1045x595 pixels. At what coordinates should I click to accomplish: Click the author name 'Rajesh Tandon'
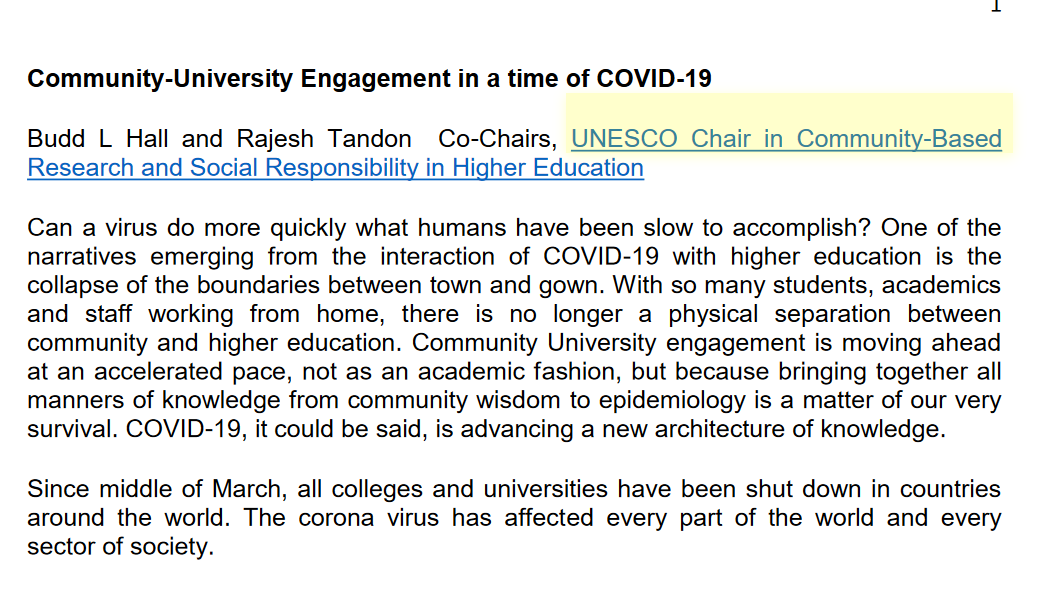324,138
